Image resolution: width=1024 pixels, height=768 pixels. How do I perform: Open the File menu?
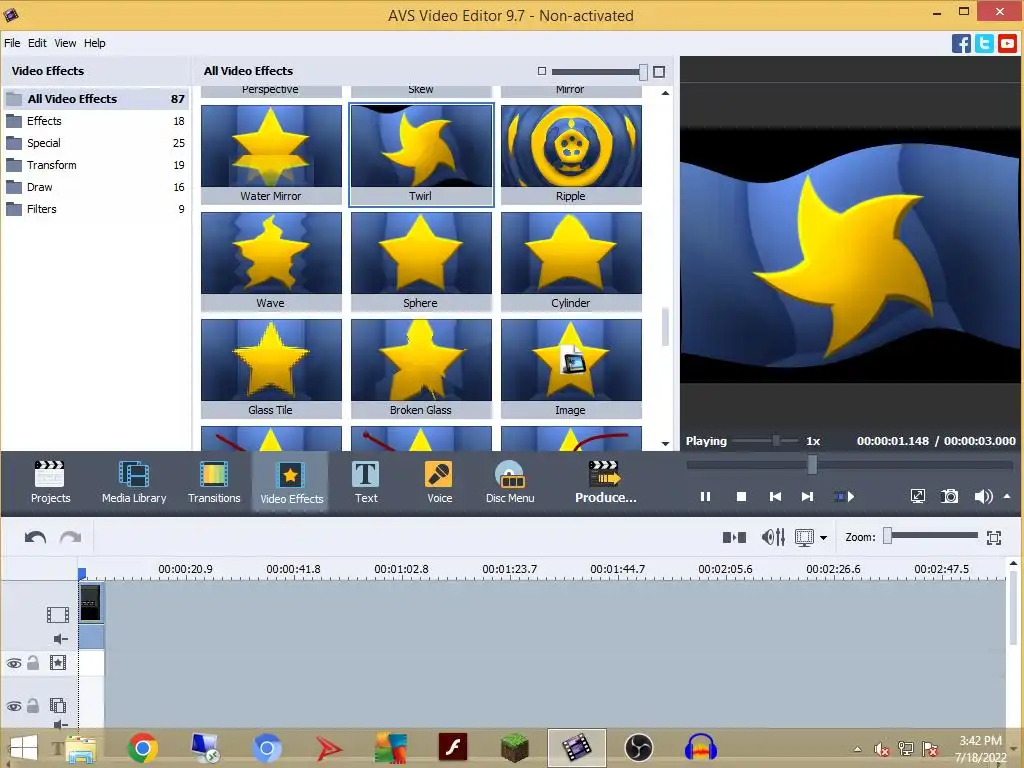[12, 43]
